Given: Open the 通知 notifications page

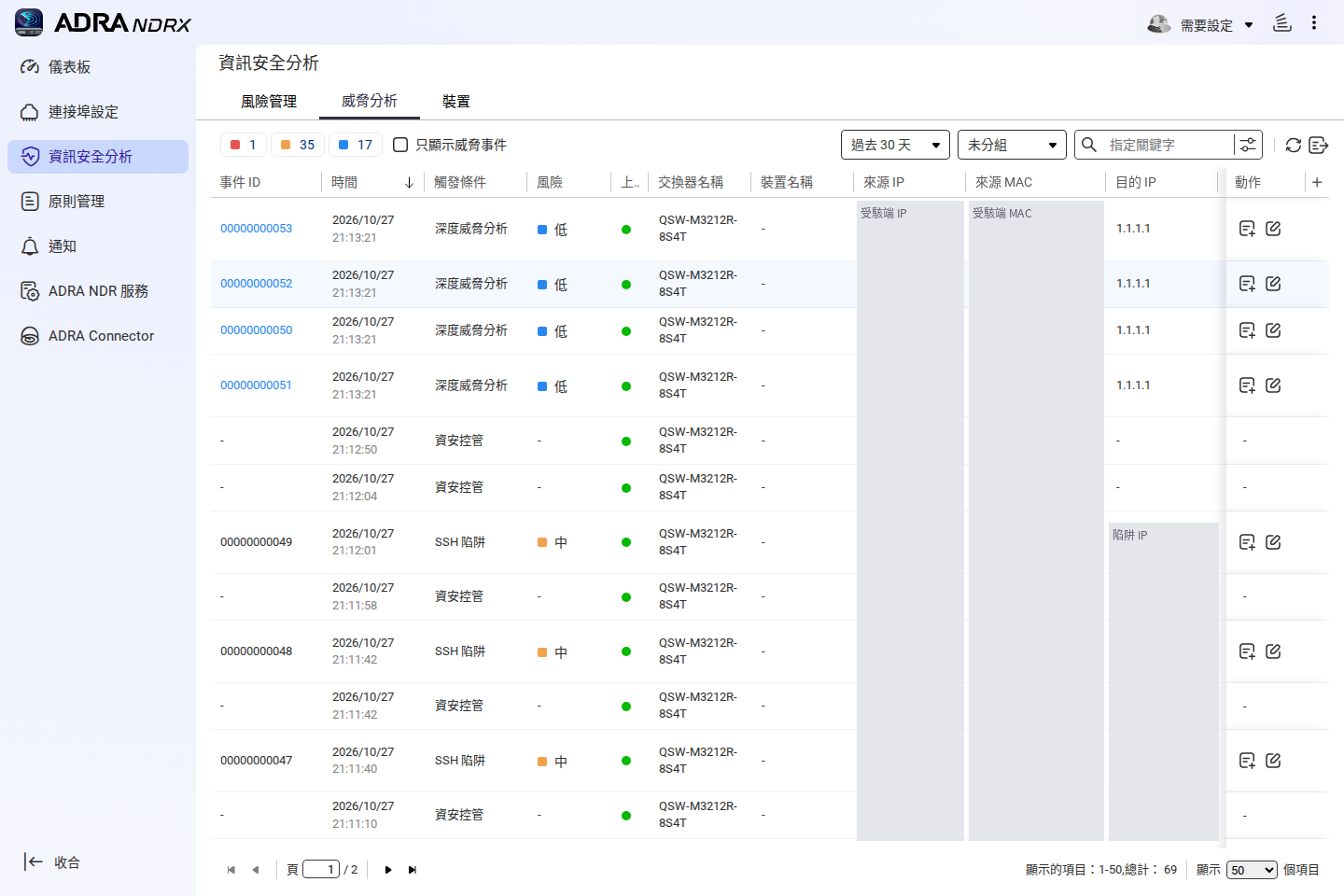Looking at the screenshot, I should coord(98,246).
